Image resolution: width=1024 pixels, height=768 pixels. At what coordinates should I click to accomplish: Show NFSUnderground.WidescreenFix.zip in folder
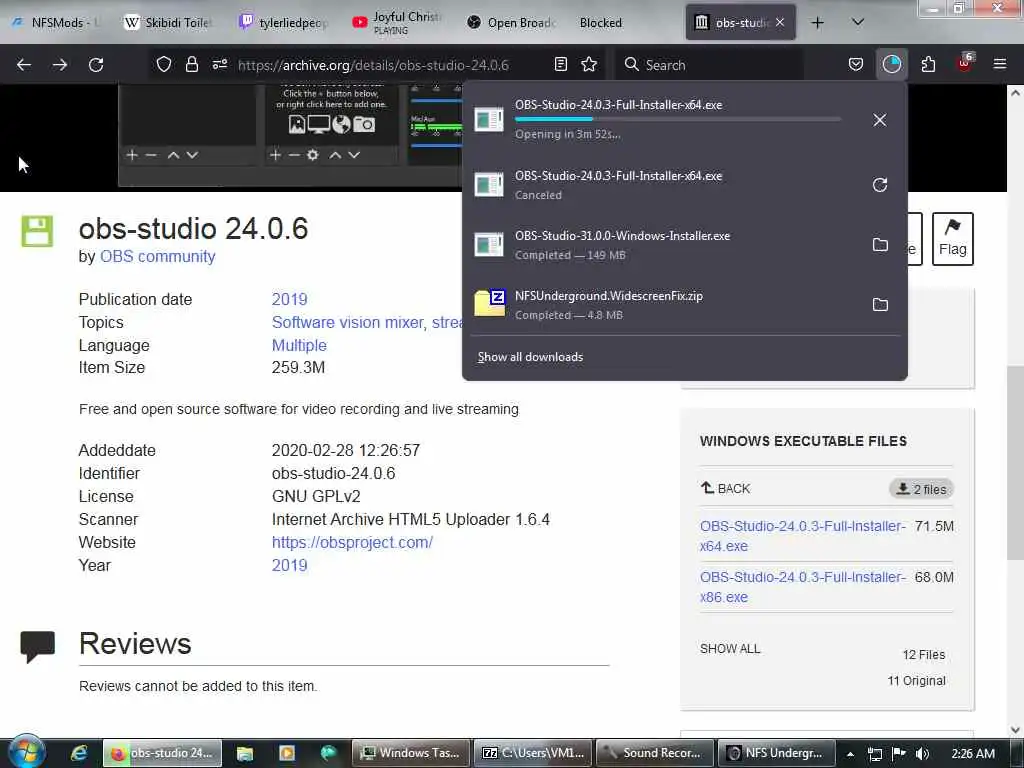(880, 304)
